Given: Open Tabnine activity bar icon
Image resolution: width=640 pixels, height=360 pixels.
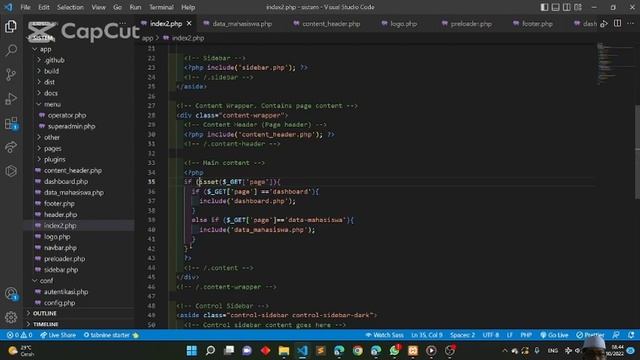Looking at the screenshot, I should 11,171.
